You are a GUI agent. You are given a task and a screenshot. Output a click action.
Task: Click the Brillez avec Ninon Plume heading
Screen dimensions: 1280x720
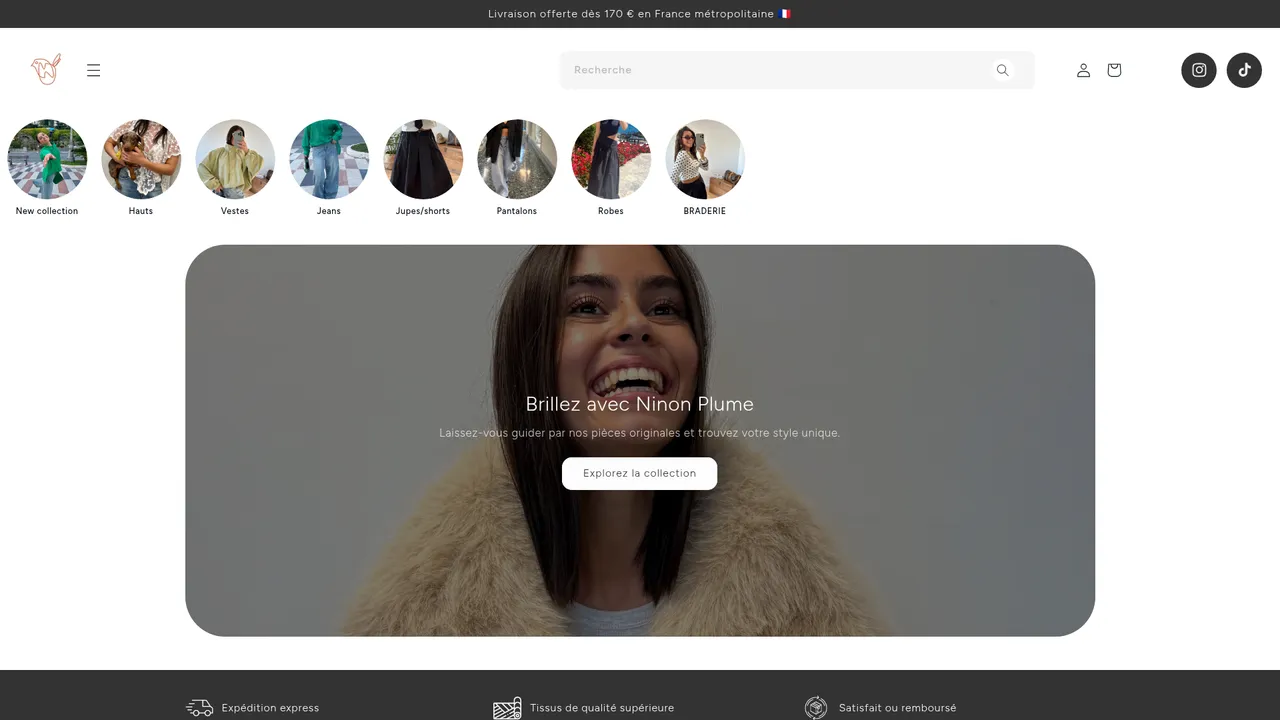tap(640, 404)
